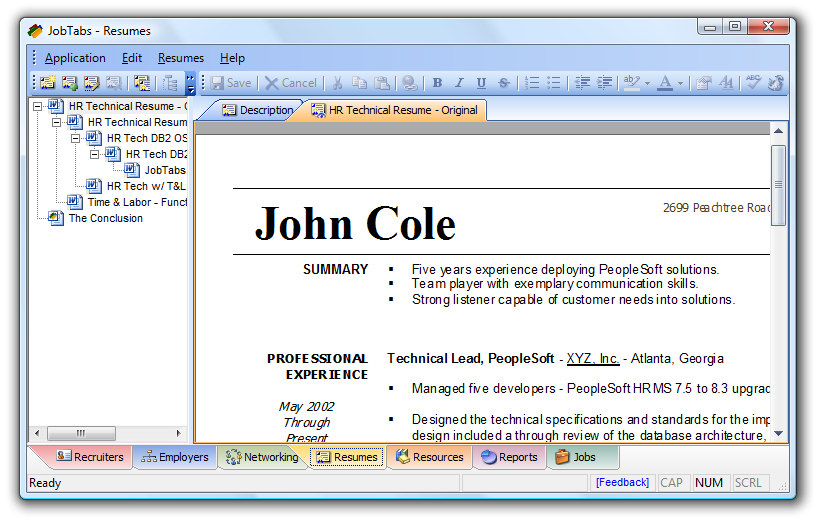Collapse the nested HR Tech DB2 node

(94, 154)
